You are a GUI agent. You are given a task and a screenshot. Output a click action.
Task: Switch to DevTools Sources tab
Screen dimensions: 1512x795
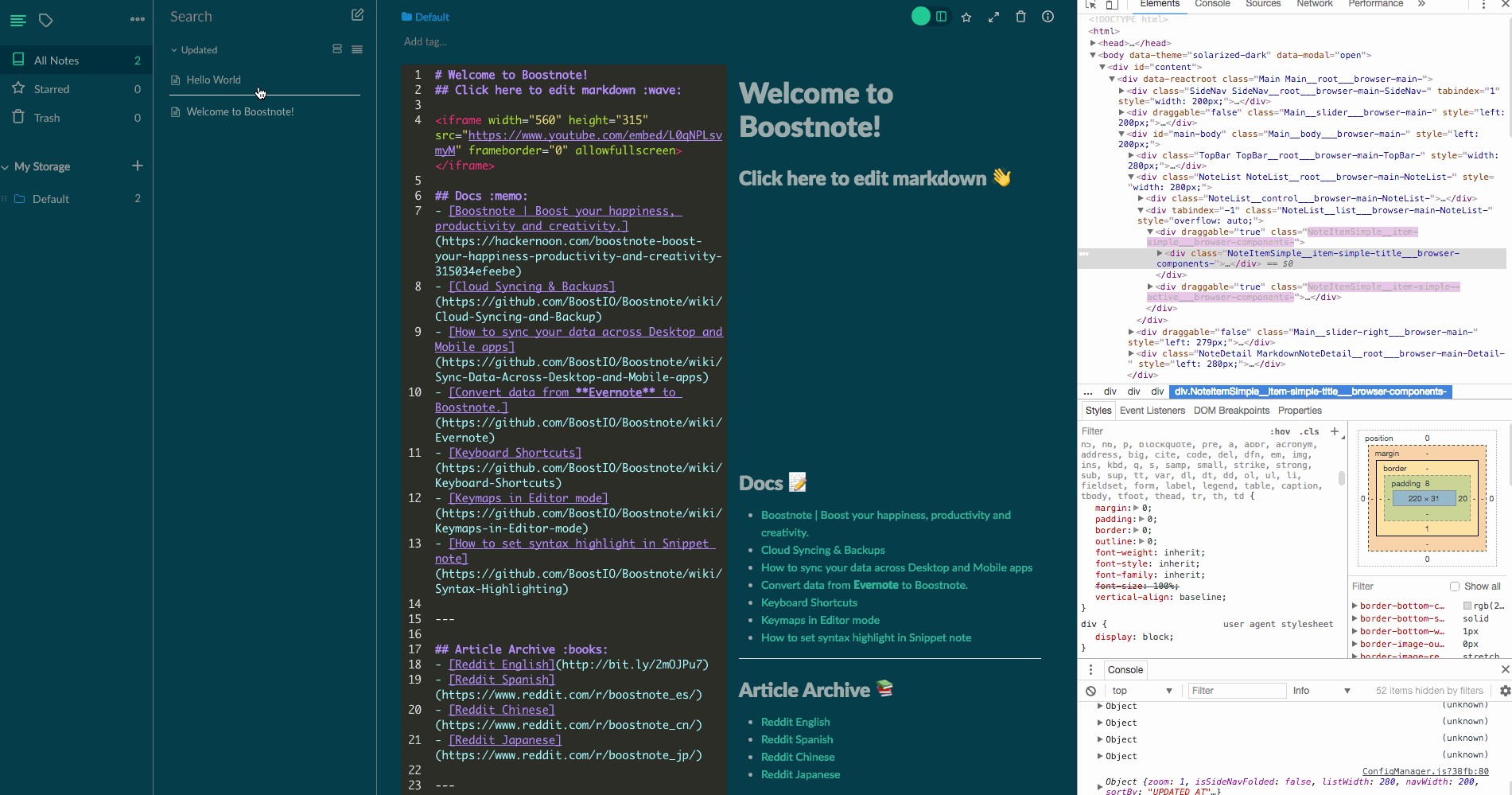click(1263, 4)
